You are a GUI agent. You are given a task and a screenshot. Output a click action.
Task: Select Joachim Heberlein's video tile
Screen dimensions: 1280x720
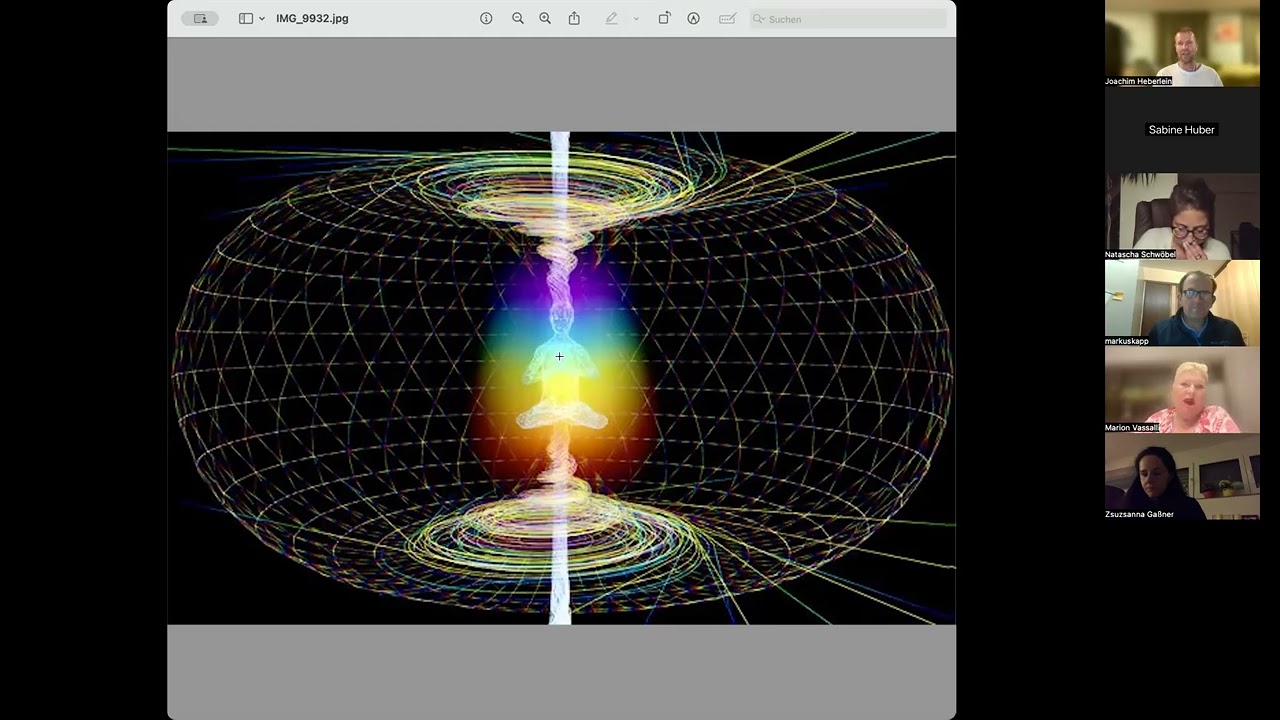point(1182,43)
